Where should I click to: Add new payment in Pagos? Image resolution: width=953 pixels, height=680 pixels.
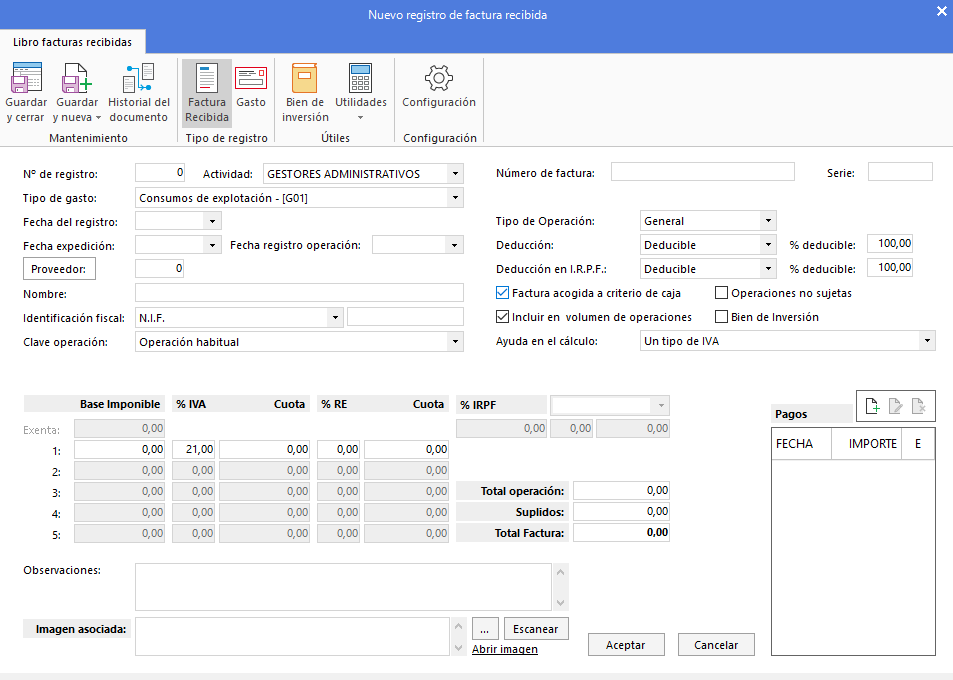(872, 405)
